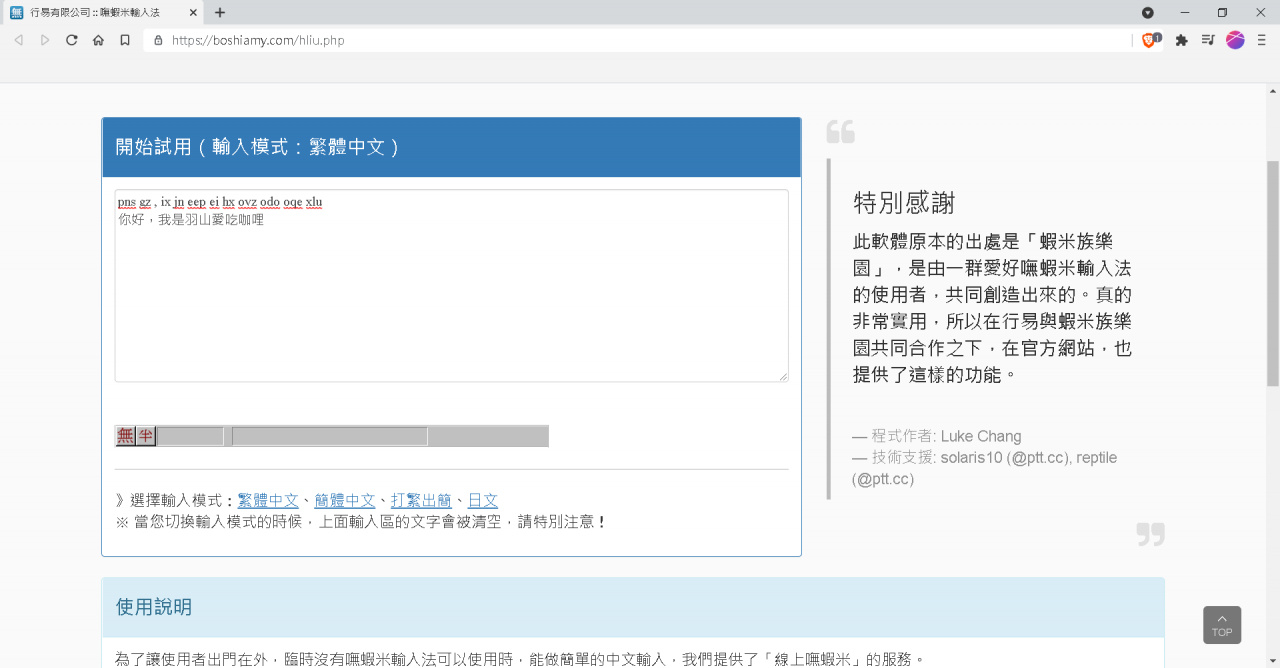Bookmark this page via the bookmark icon
The width and height of the screenshot is (1280, 668).
click(x=124, y=40)
